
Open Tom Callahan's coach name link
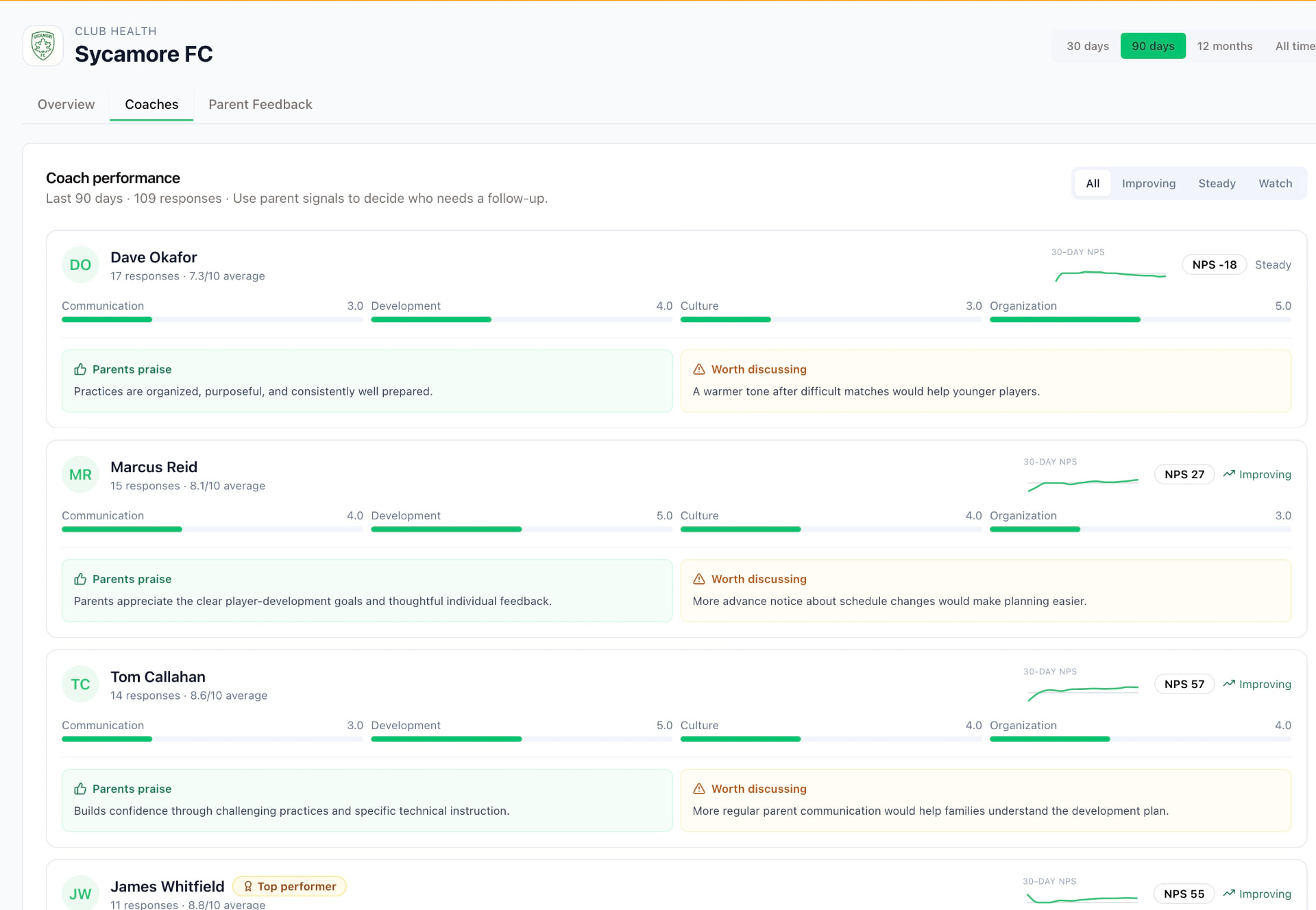coord(158,677)
